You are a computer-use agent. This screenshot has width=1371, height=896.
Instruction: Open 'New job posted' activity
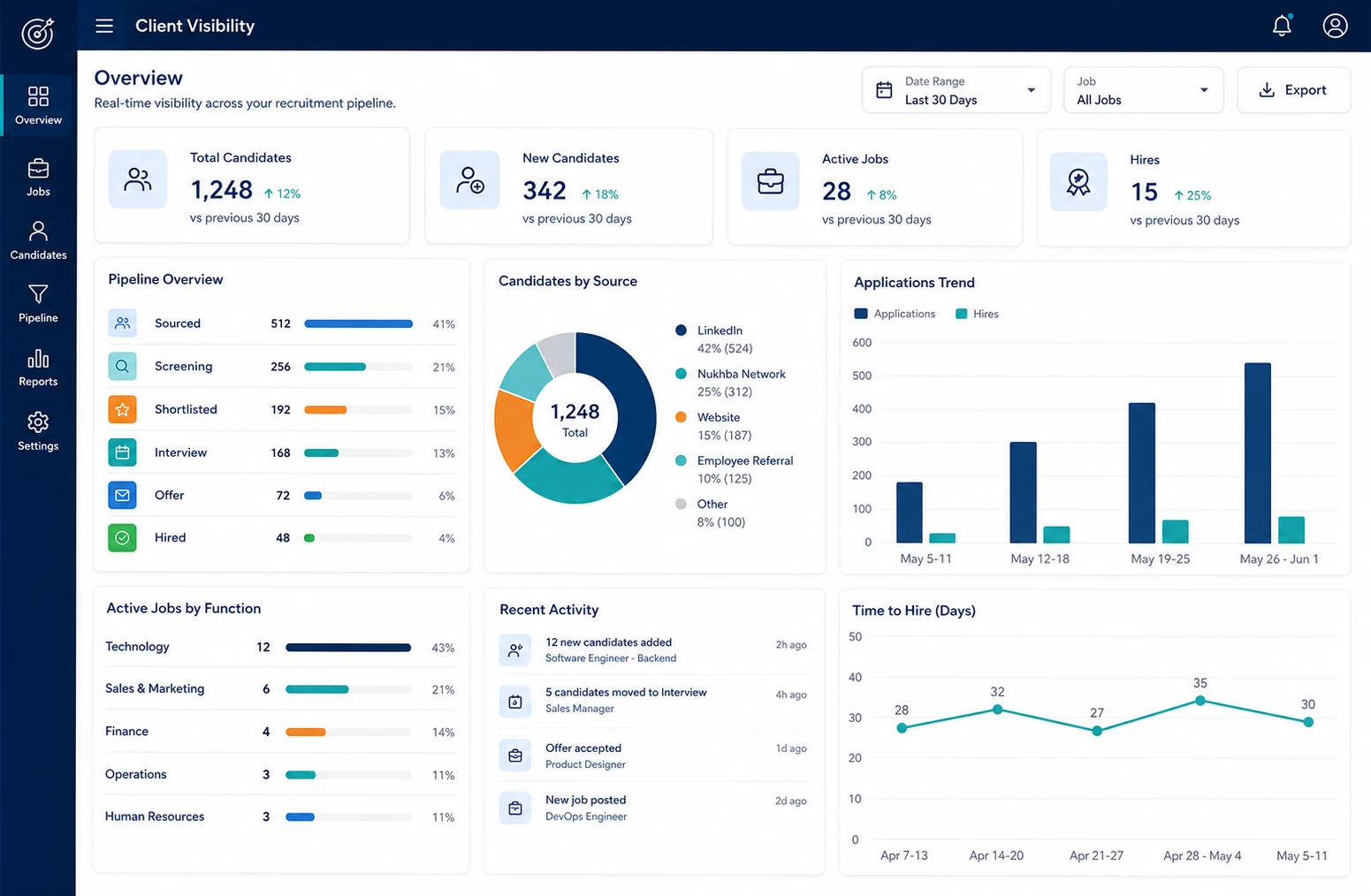(x=653, y=808)
